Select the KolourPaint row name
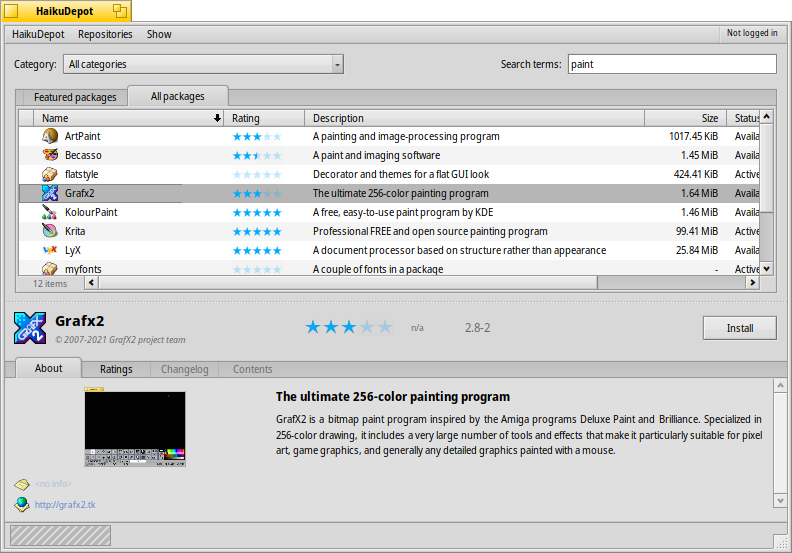Screen dimensions: 792x553 (x=91, y=212)
